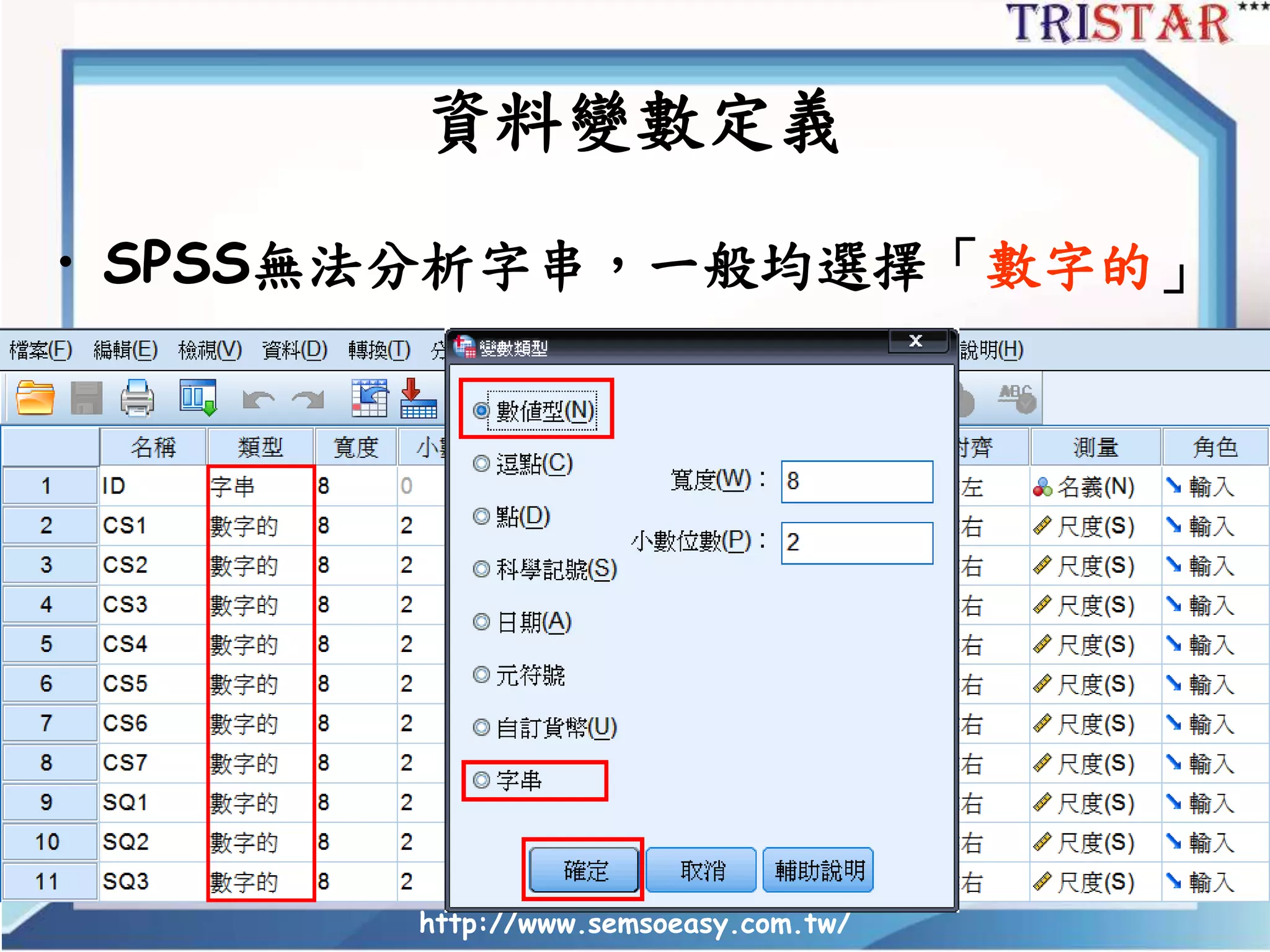Open the 編輯(E) edit menu
The width and height of the screenshot is (1270, 952).
[125, 350]
